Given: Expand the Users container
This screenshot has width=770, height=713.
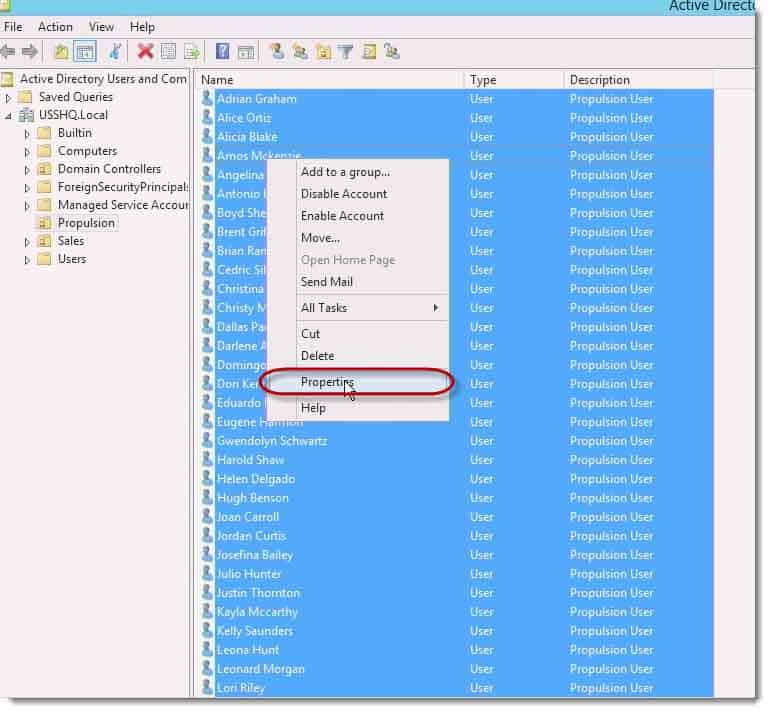Looking at the screenshot, I should pyautogui.click(x=27, y=260).
